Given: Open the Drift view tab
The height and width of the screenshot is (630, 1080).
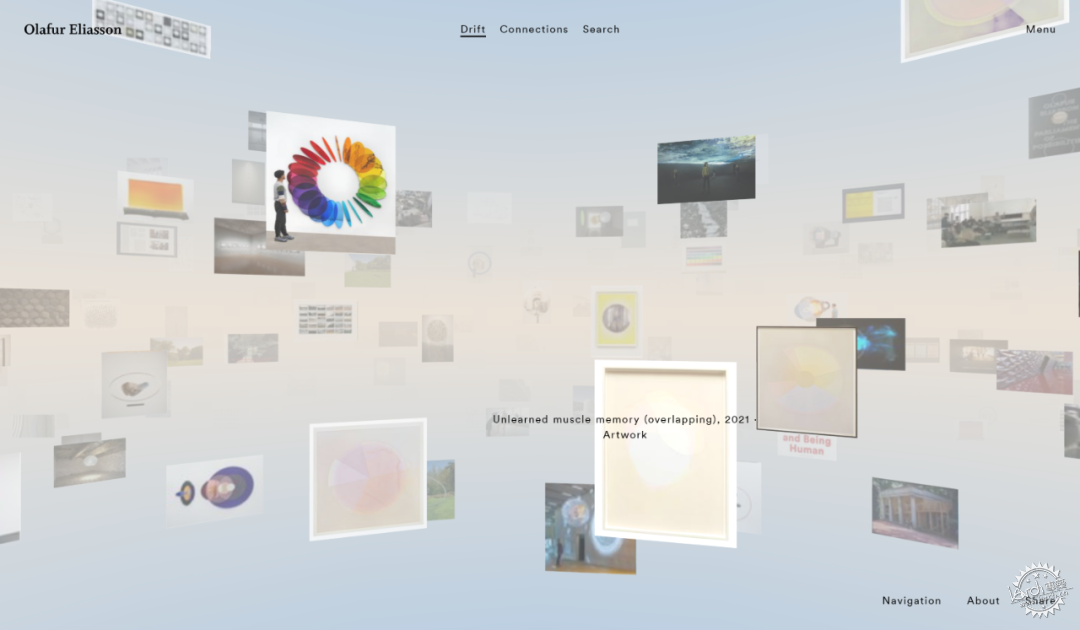Looking at the screenshot, I should (472, 30).
